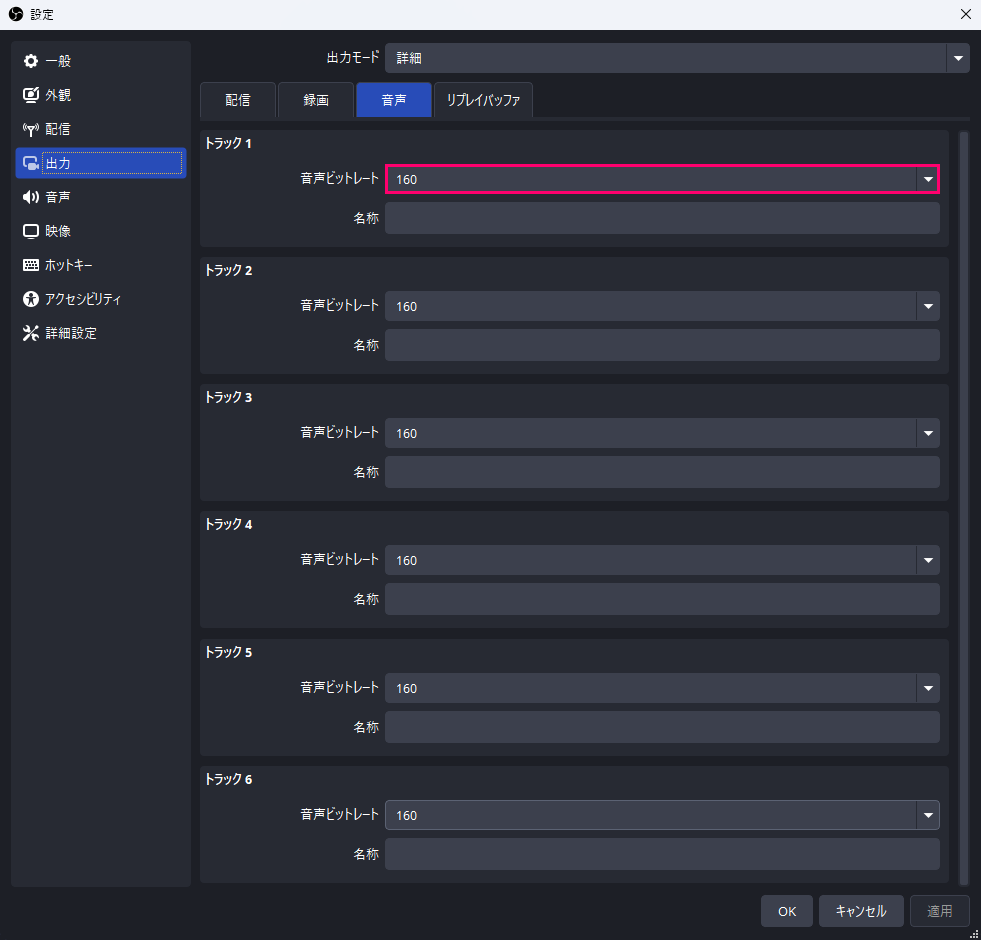The height and width of the screenshot is (940, 981).
Task: Open アクセシビリティ accessibility icon
Action: tap(31, 299)
